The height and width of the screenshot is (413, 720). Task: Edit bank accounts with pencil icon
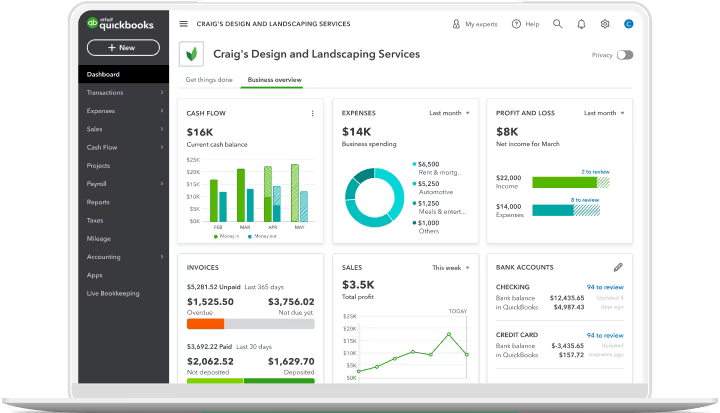pos(618,267)
